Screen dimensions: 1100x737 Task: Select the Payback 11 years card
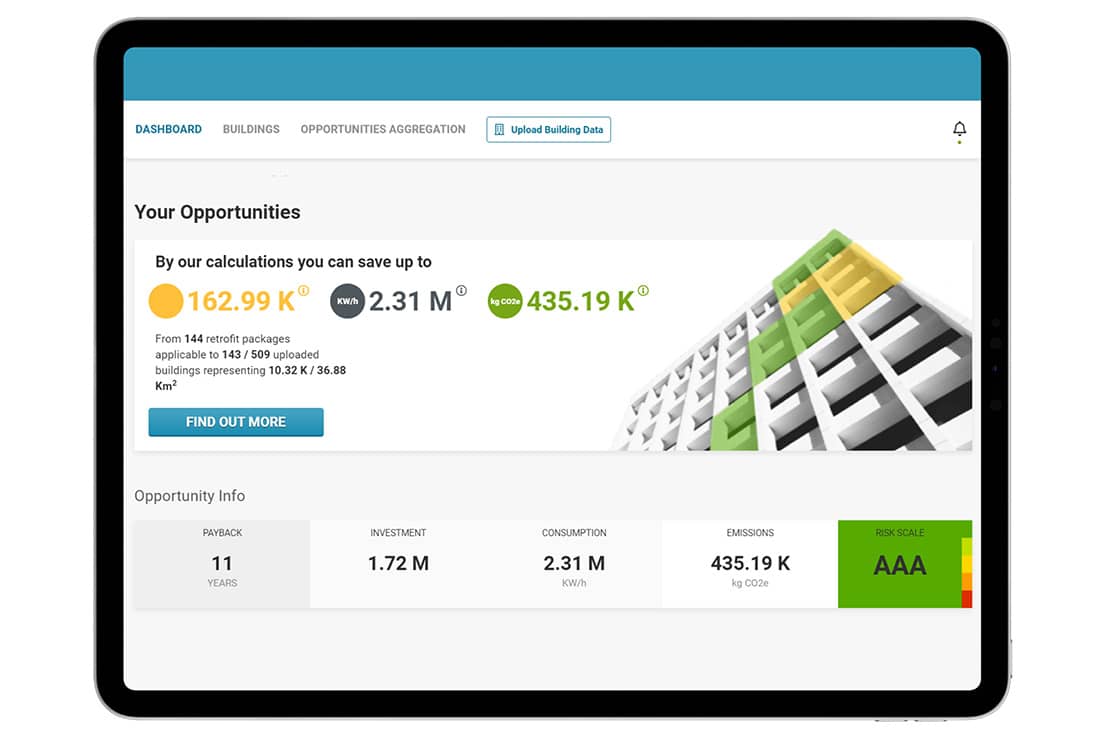(222, 564)
